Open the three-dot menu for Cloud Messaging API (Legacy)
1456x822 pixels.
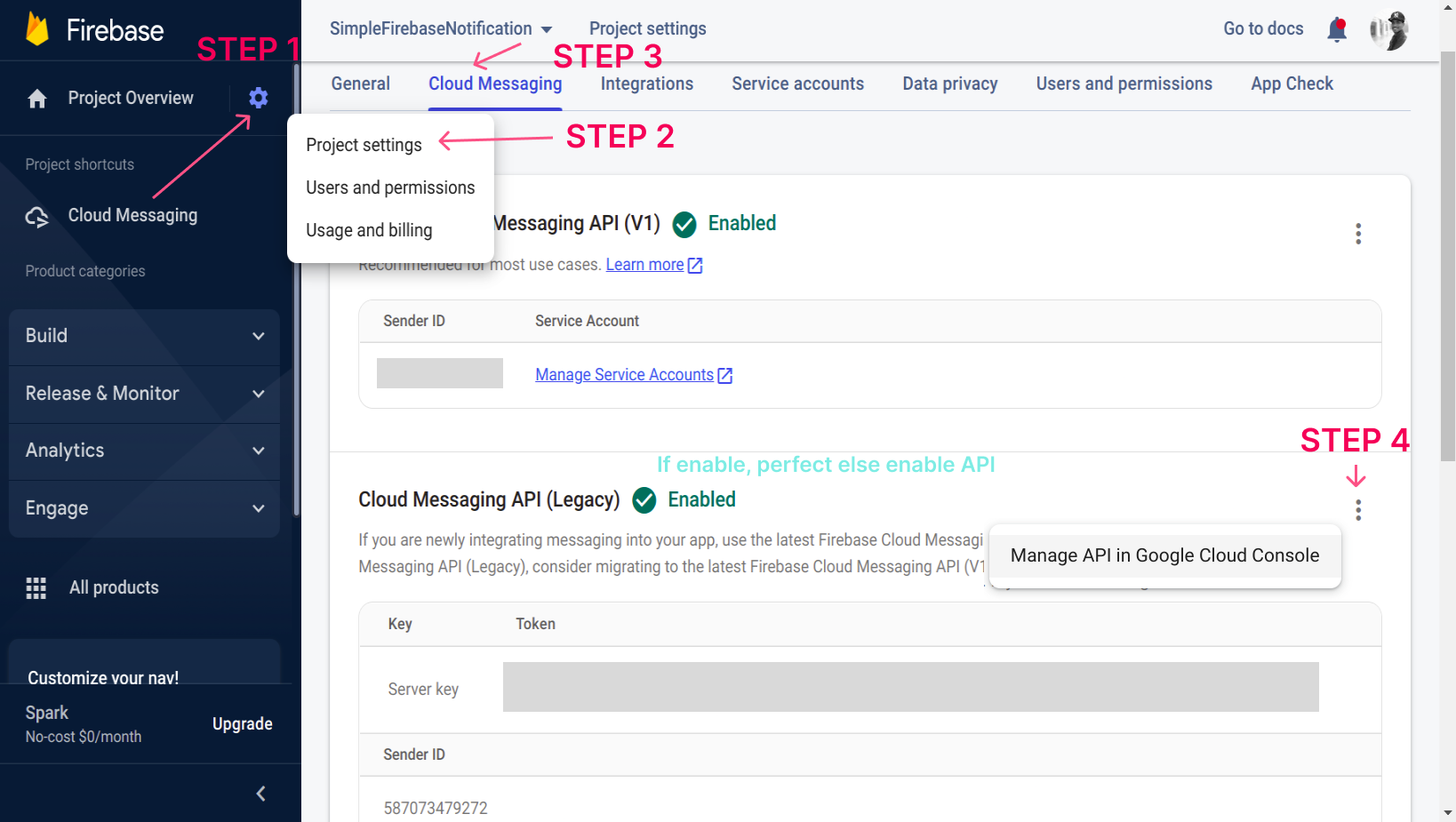pyautogui.click(x=1358, y=510)
